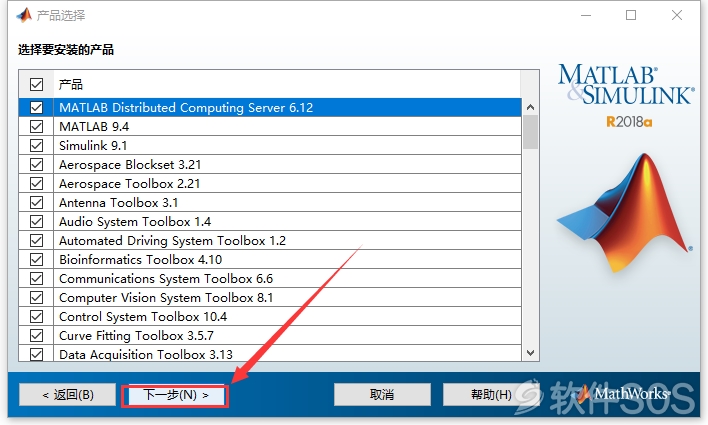This screenshot has width=708, height=425.
Task: Uncheck the Simulink 9.1 checkbox
Action: point(36,145)
